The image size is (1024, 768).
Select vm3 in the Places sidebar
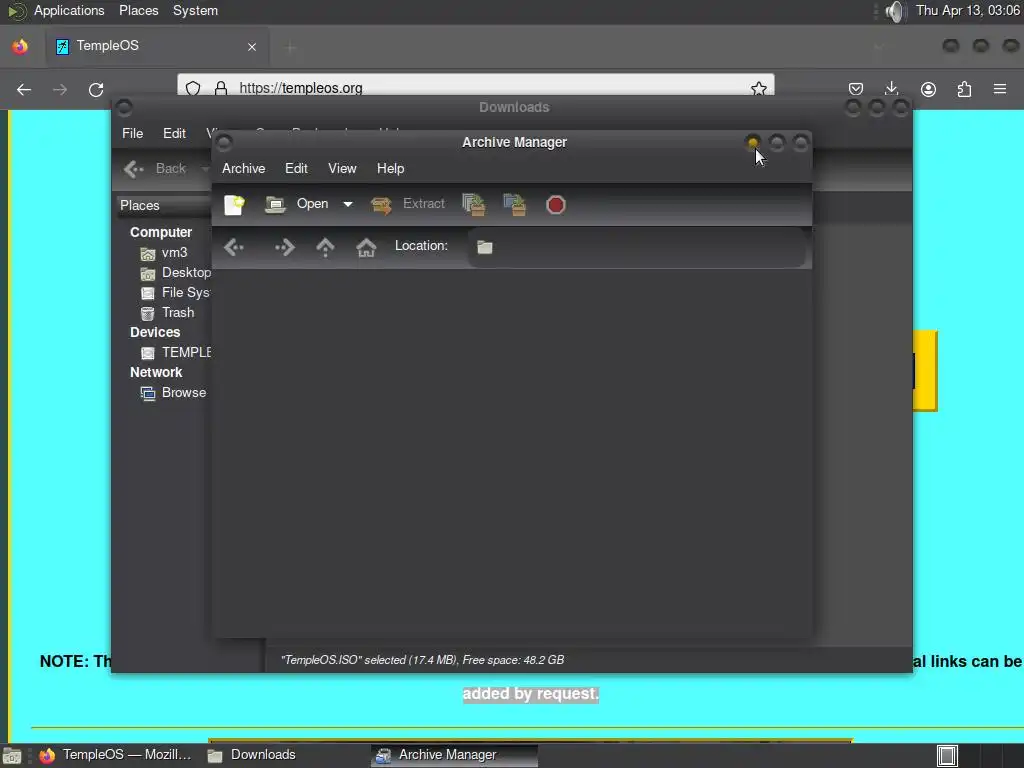tap(165, 253)
